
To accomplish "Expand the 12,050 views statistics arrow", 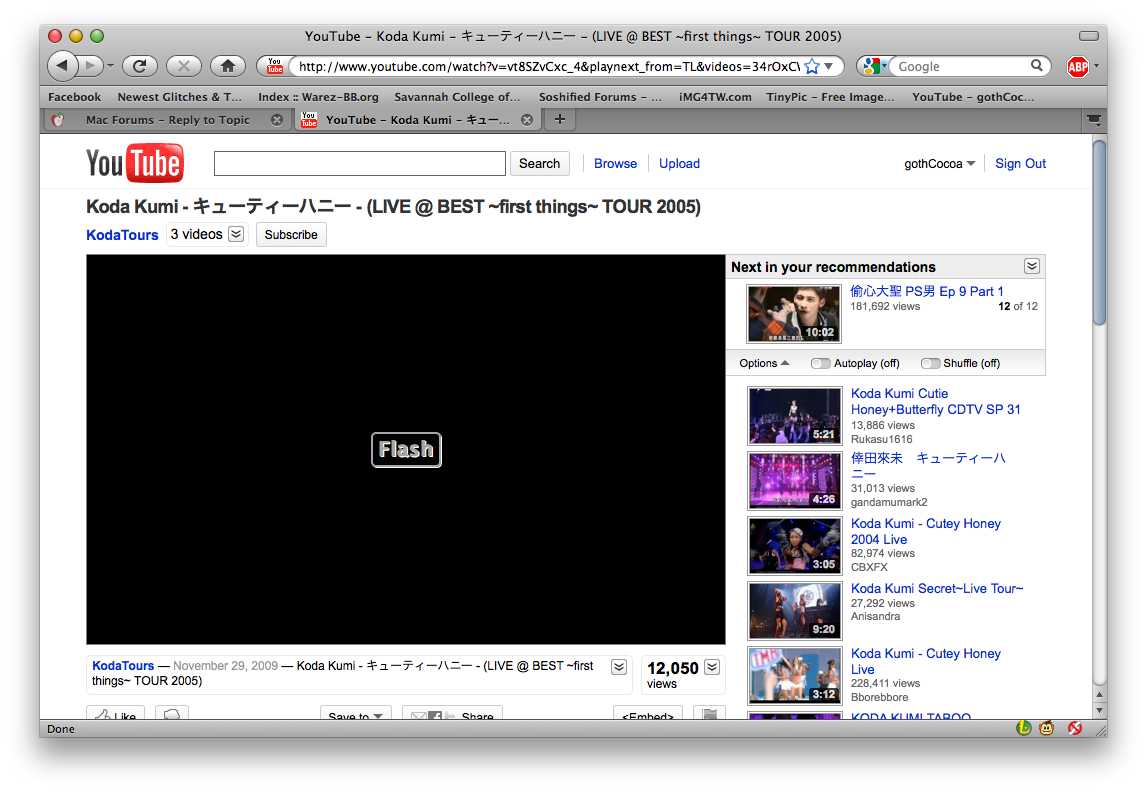I will (x=712, y=667).
